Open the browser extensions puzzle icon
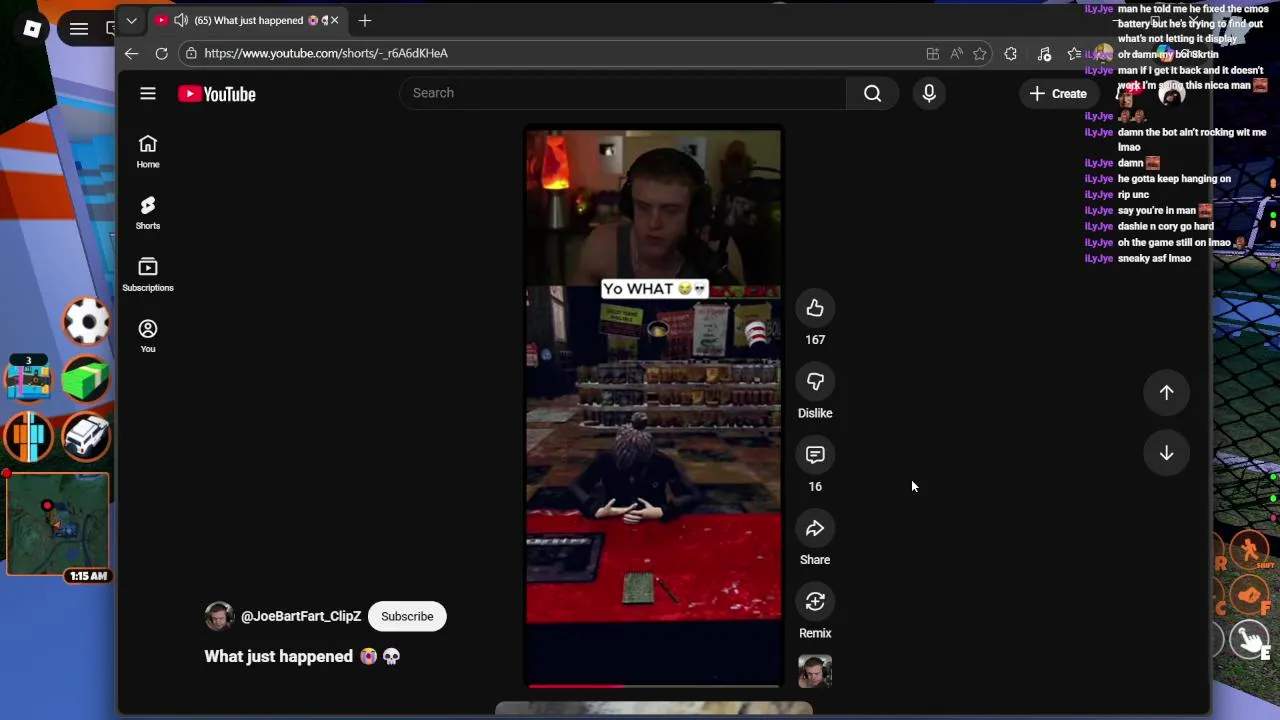The image size is (1280, 720). point(1010,53)
